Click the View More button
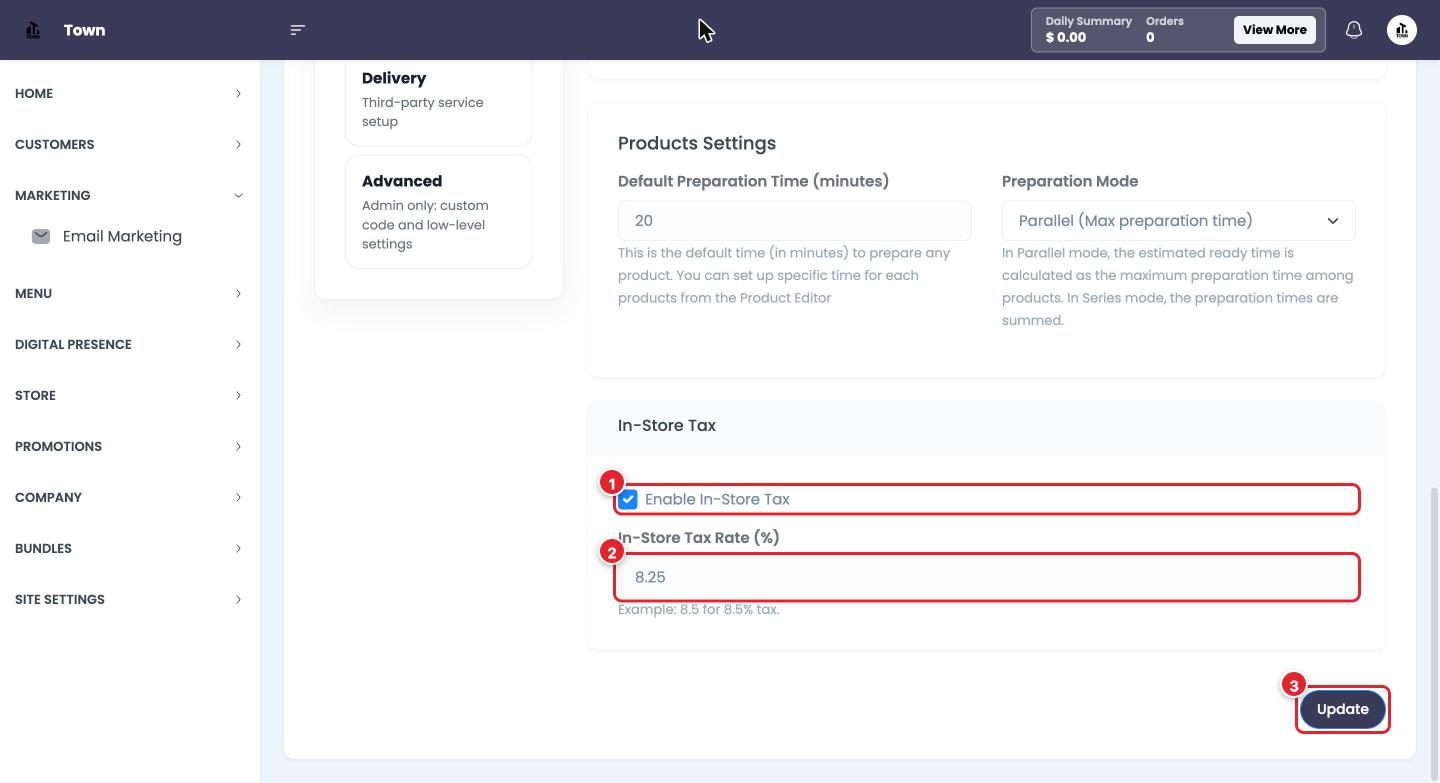This screenshot has height=783, width=1440. pos(1274,30)
